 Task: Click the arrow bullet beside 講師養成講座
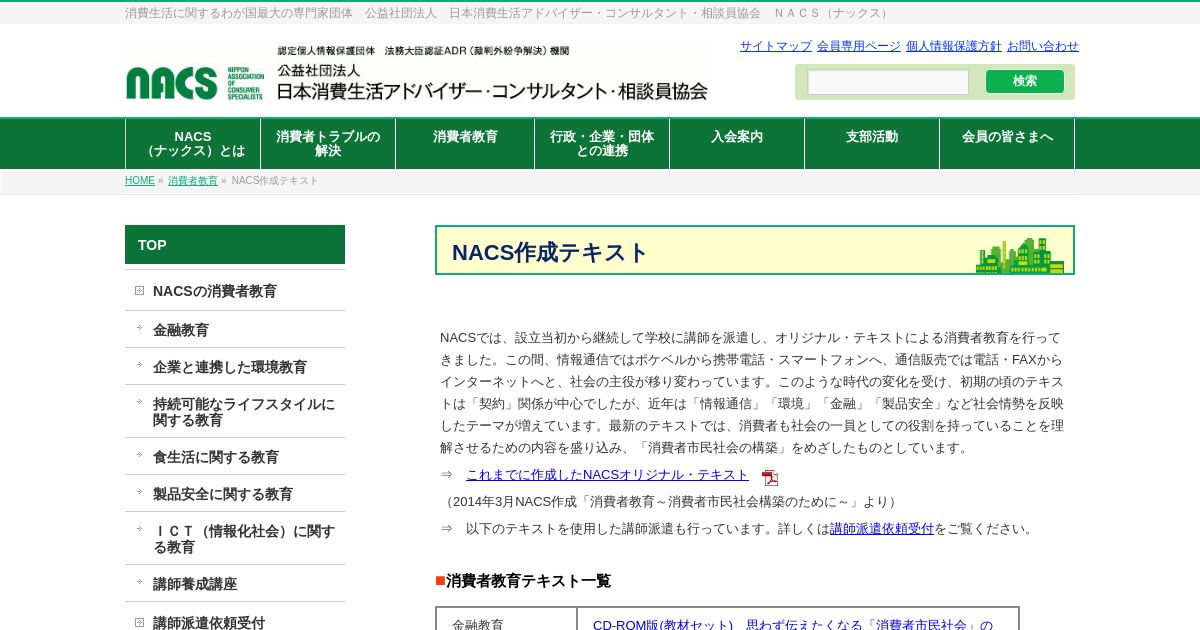[x=139, y=581]
